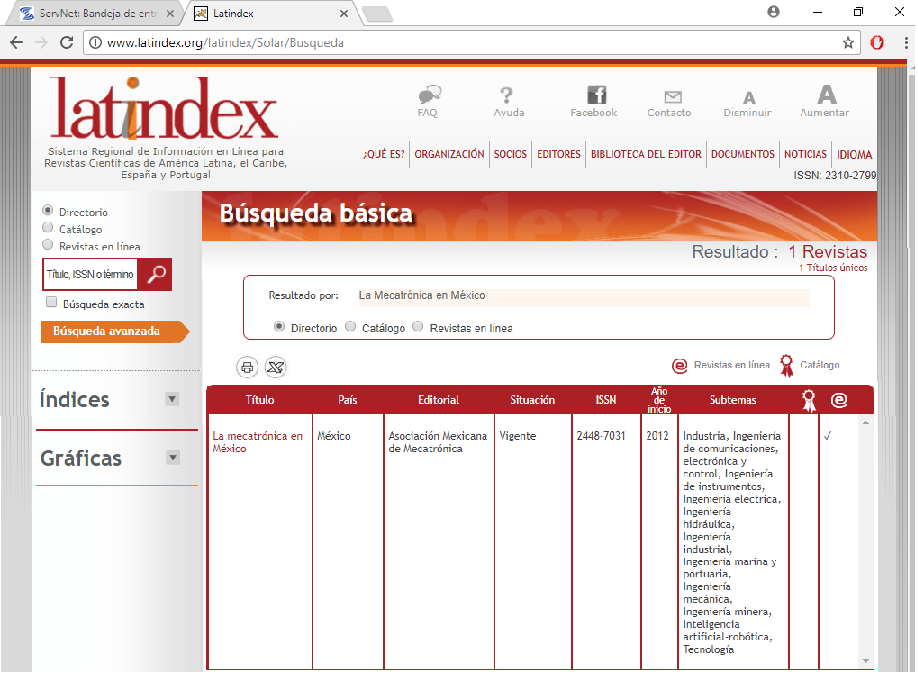Viewport: 918px width, 674px height.
Task: Click the Contacto envelope icon
Action: (673, 97)
